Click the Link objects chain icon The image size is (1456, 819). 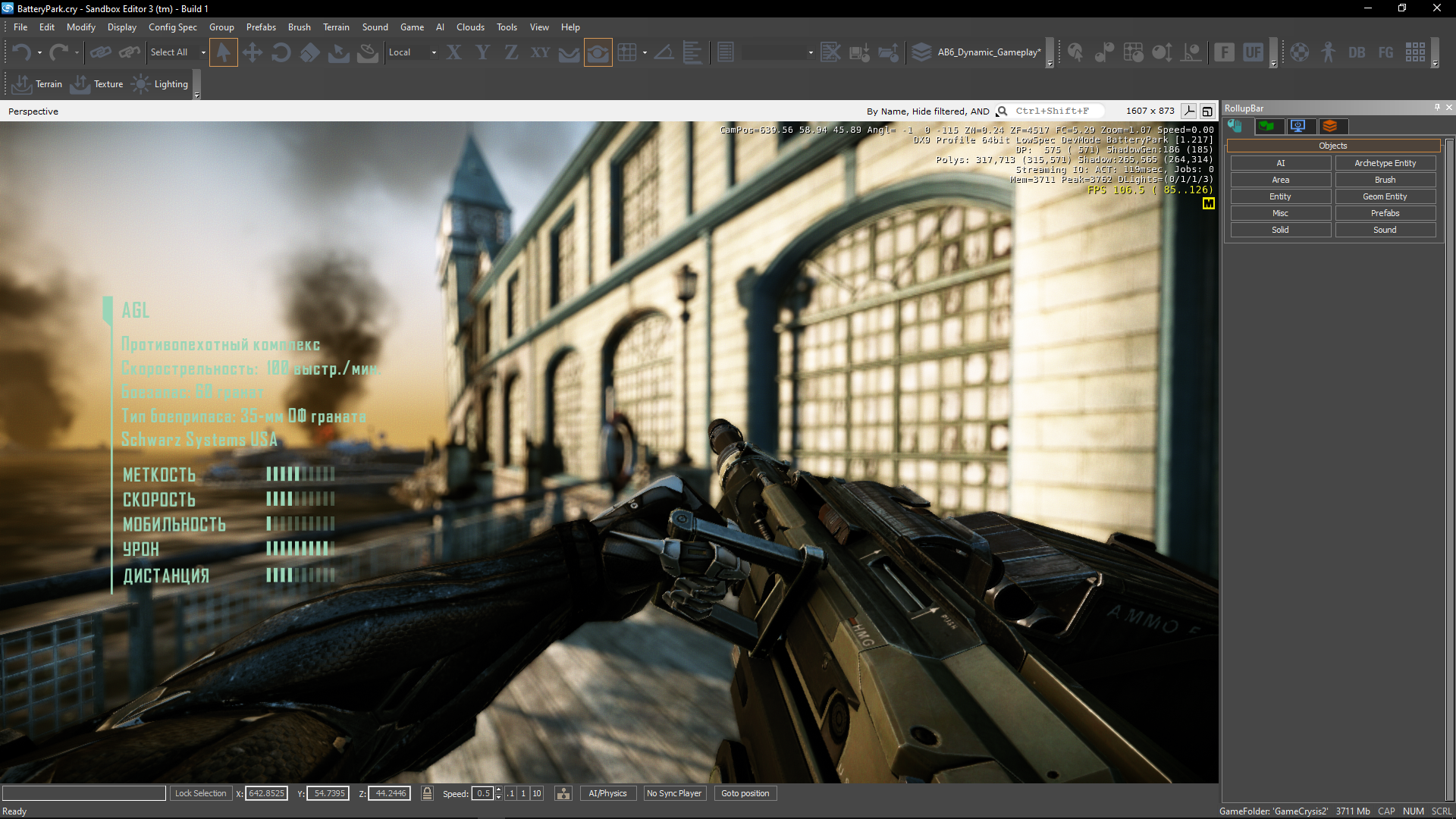point(100,52)
